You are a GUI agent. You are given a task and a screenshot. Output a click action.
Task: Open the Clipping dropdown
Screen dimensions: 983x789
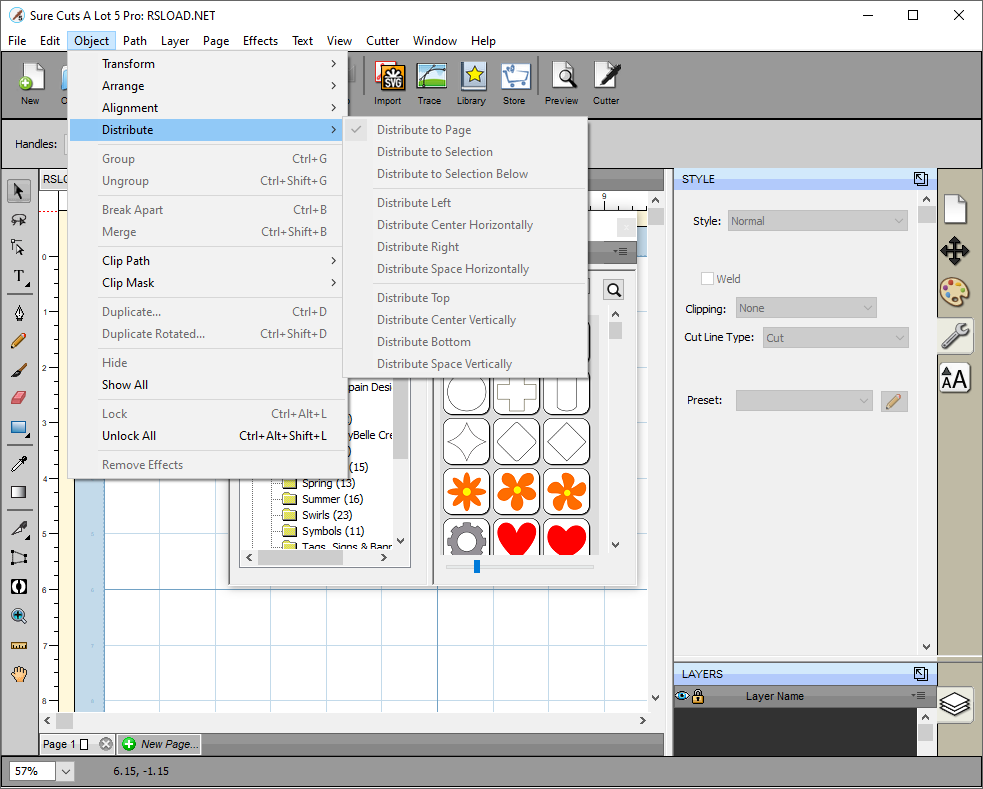(x=806, y=308)
